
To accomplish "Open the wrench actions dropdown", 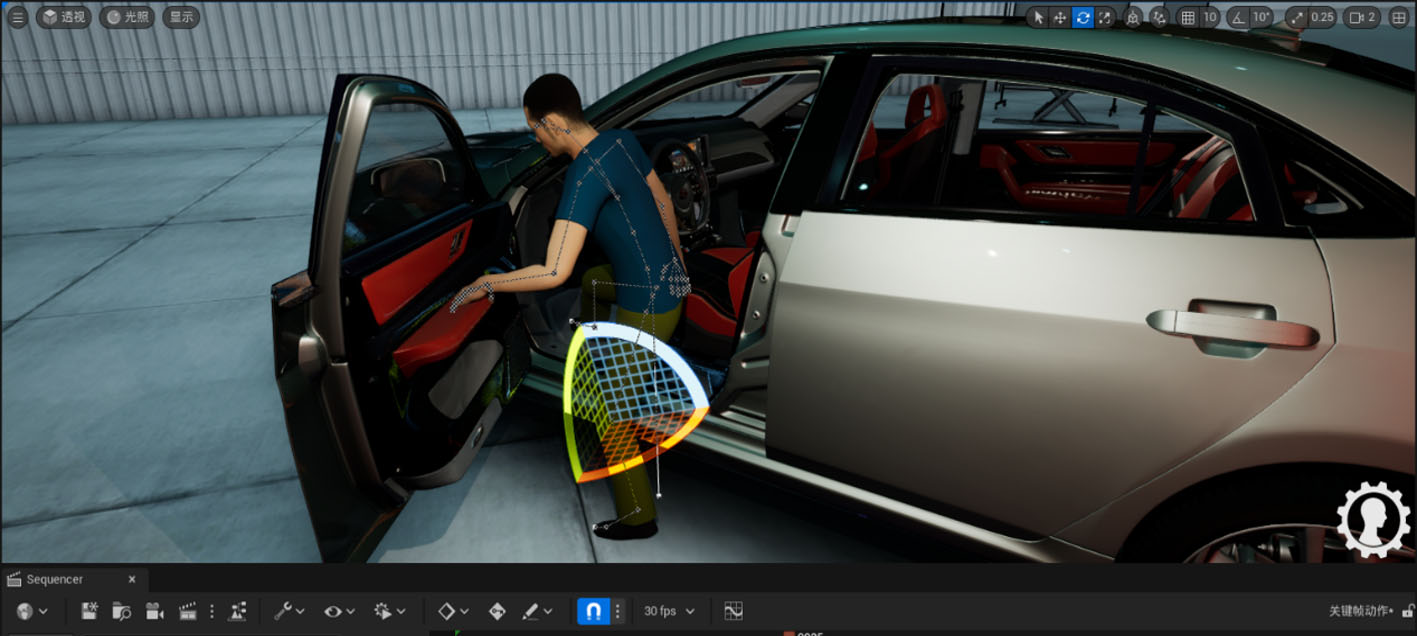I will click(x=290, y=611).
